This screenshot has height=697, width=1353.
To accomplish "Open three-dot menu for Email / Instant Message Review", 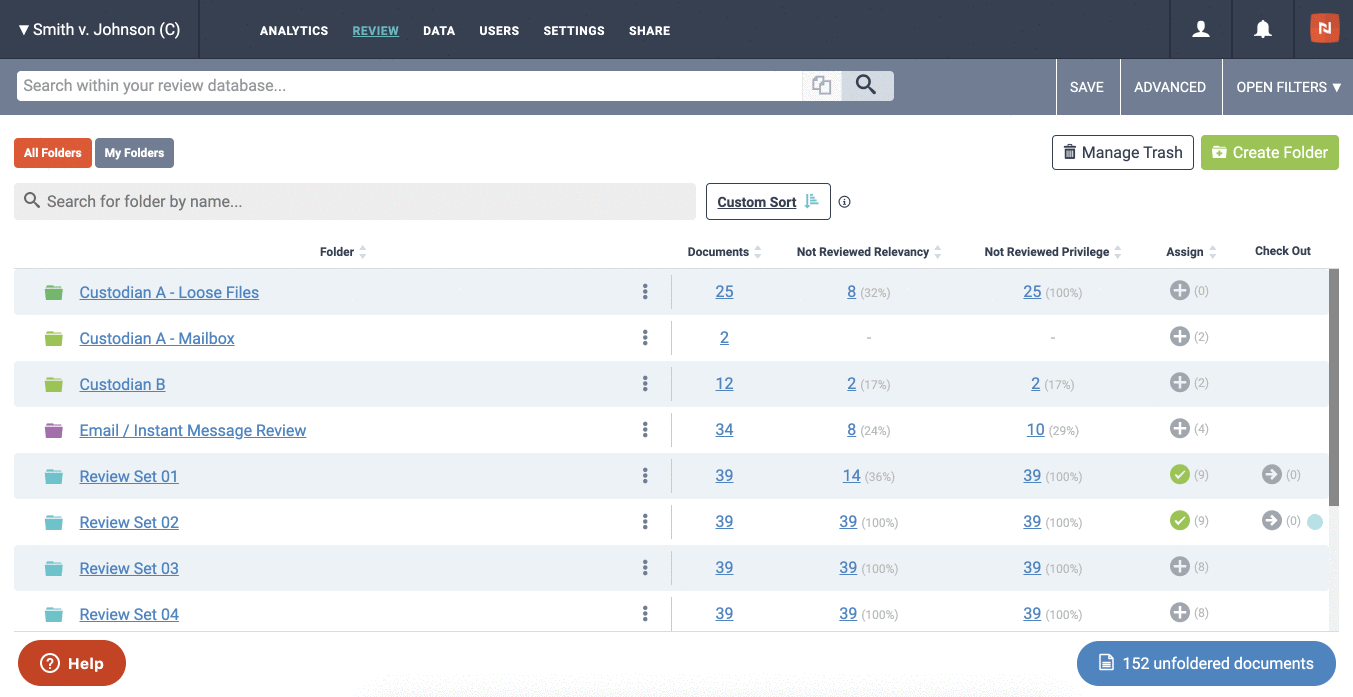I will tap(645, 430).
